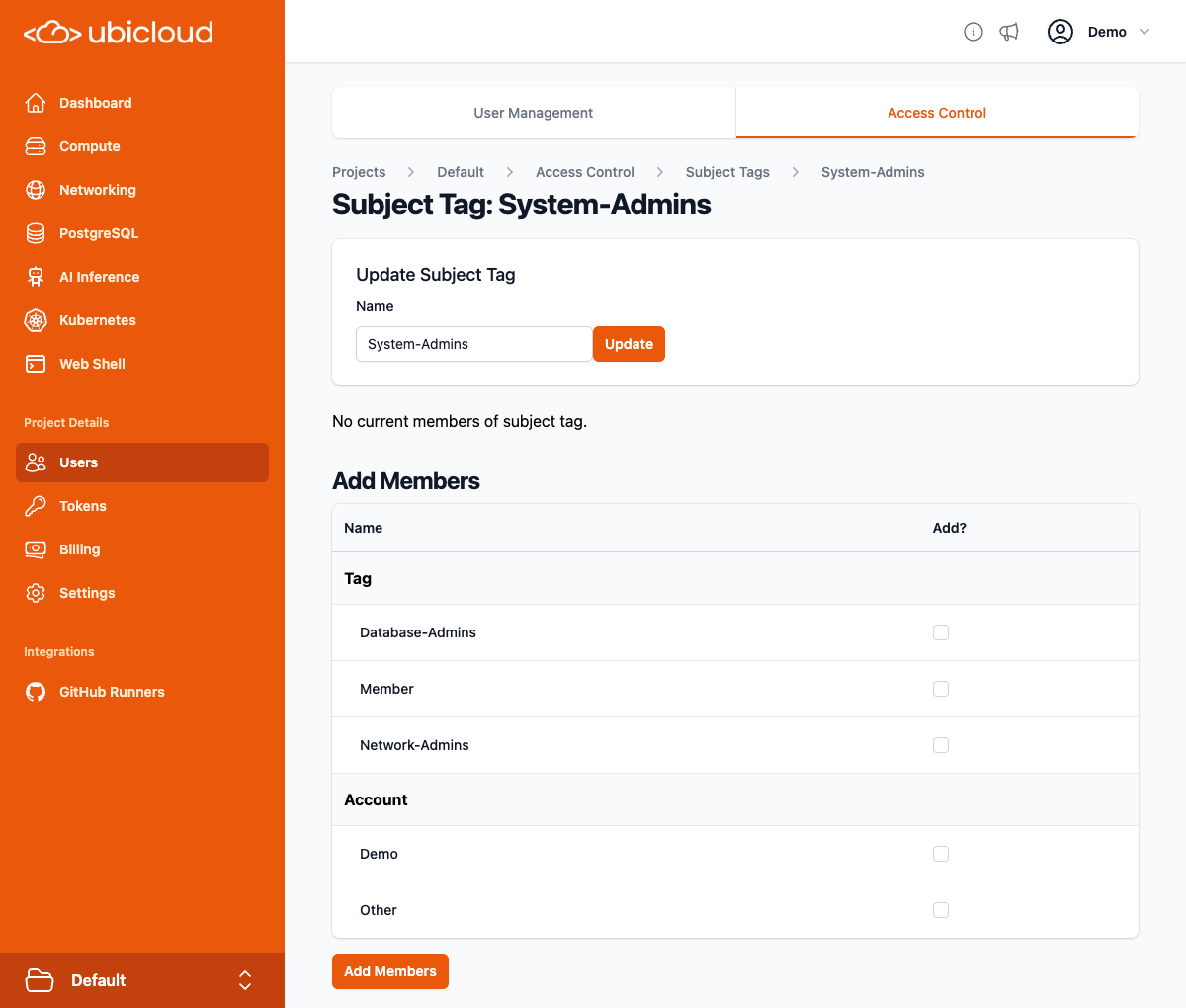Switch to Access Control tab

coord(937,113)
